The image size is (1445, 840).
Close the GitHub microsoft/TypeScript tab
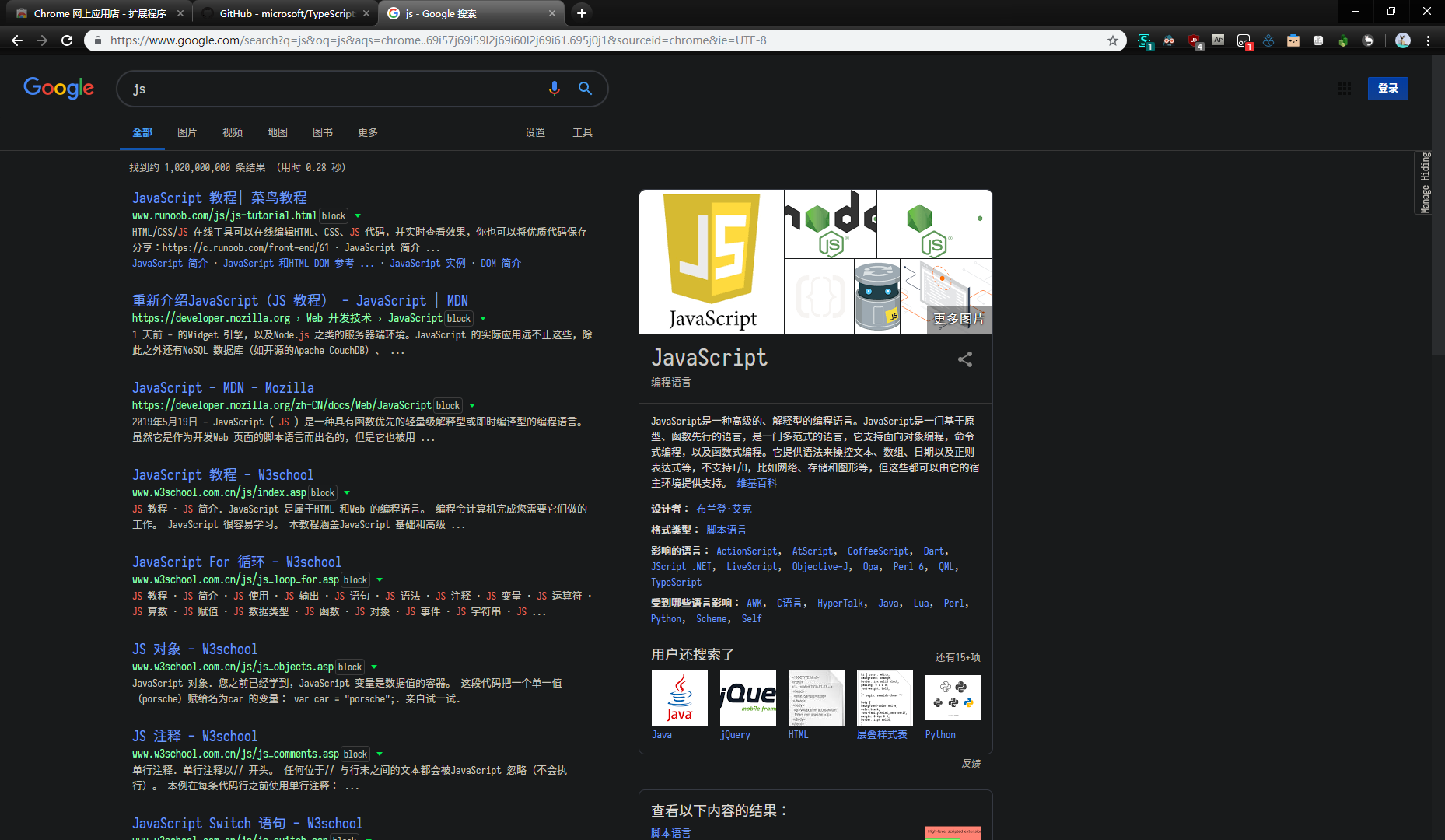point(366,13)
